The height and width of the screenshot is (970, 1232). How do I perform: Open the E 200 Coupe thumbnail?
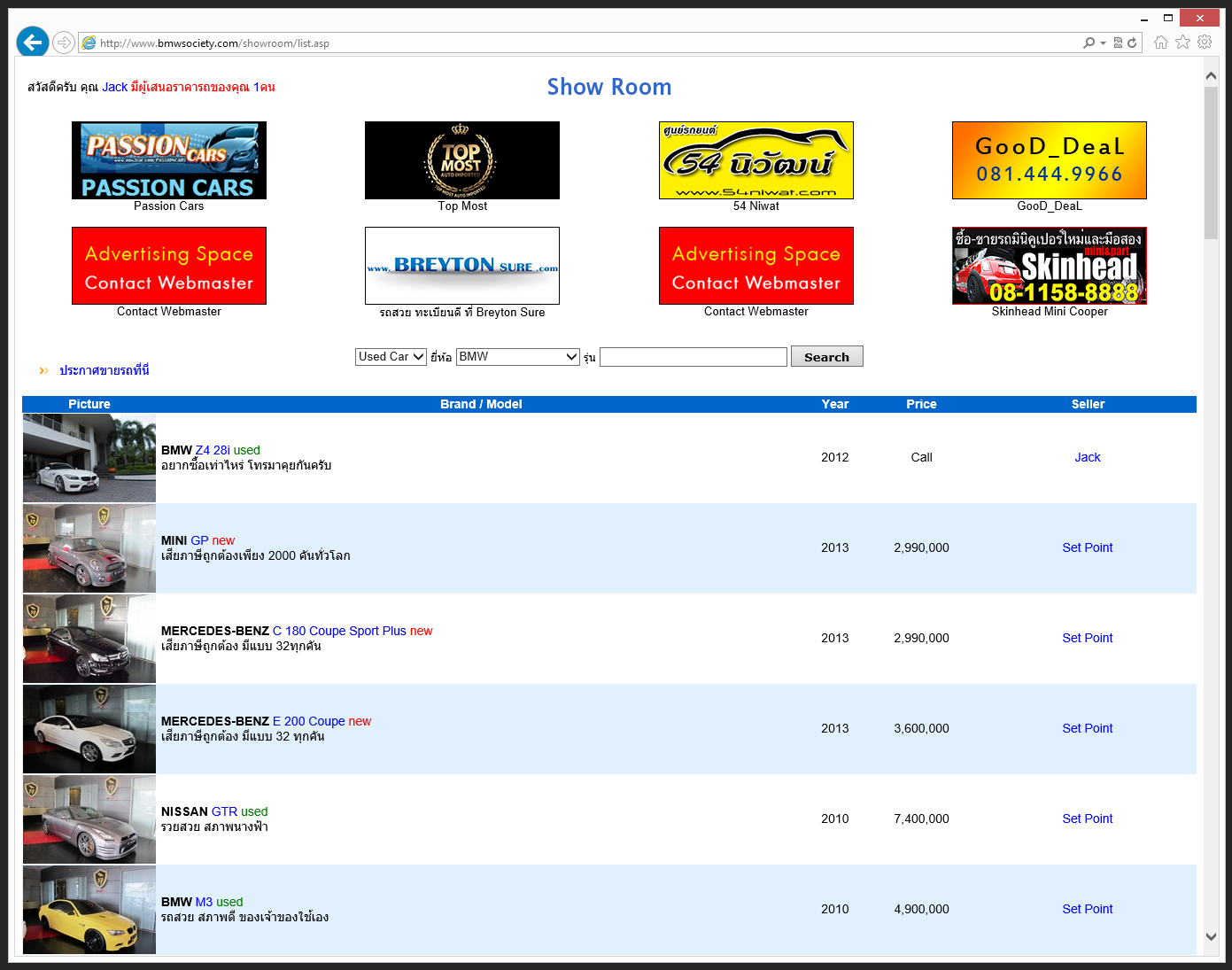pos(89,729)
